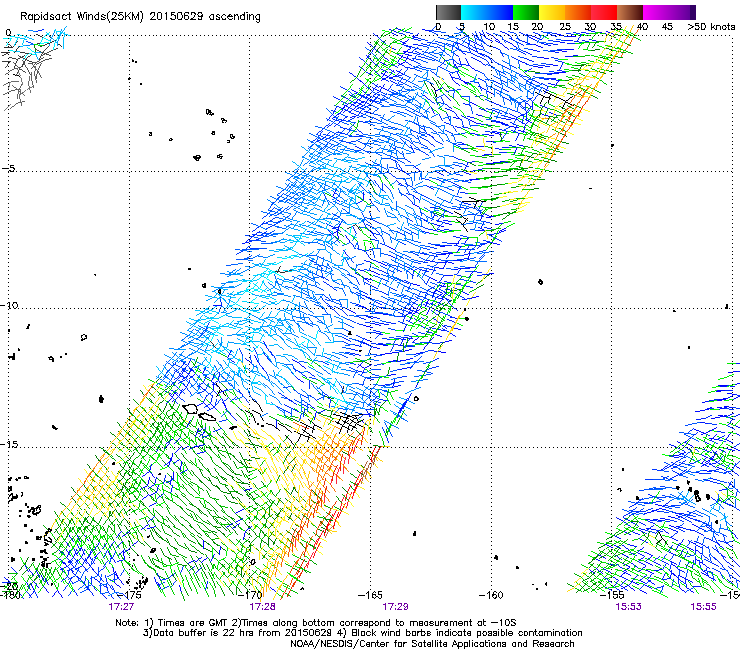Click the note line 'Data buffer is 22 hrs'
The width and height of the screenshot is (740, 650).
(362, 633)
